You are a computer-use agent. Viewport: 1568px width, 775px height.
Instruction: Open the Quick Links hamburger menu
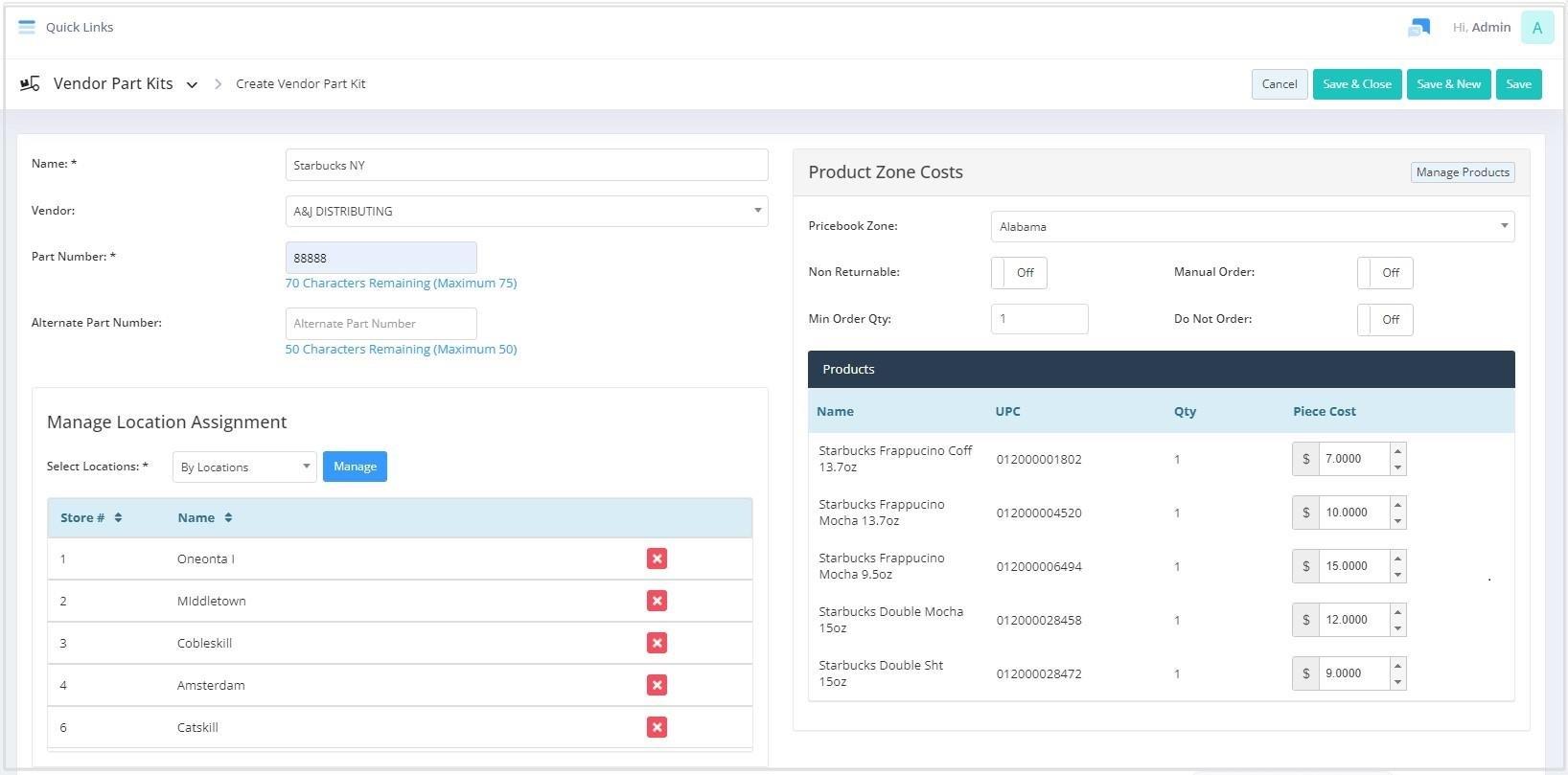point(27,27)
